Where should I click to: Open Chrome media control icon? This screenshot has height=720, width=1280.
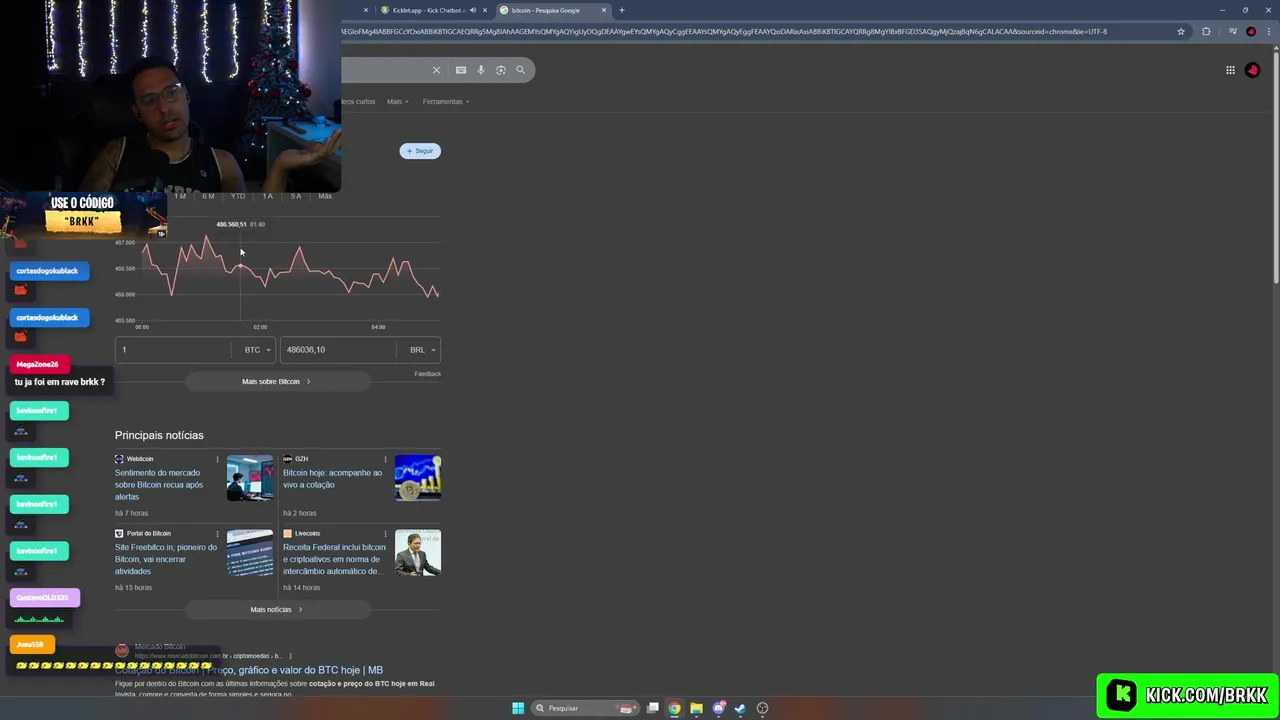1232,31
